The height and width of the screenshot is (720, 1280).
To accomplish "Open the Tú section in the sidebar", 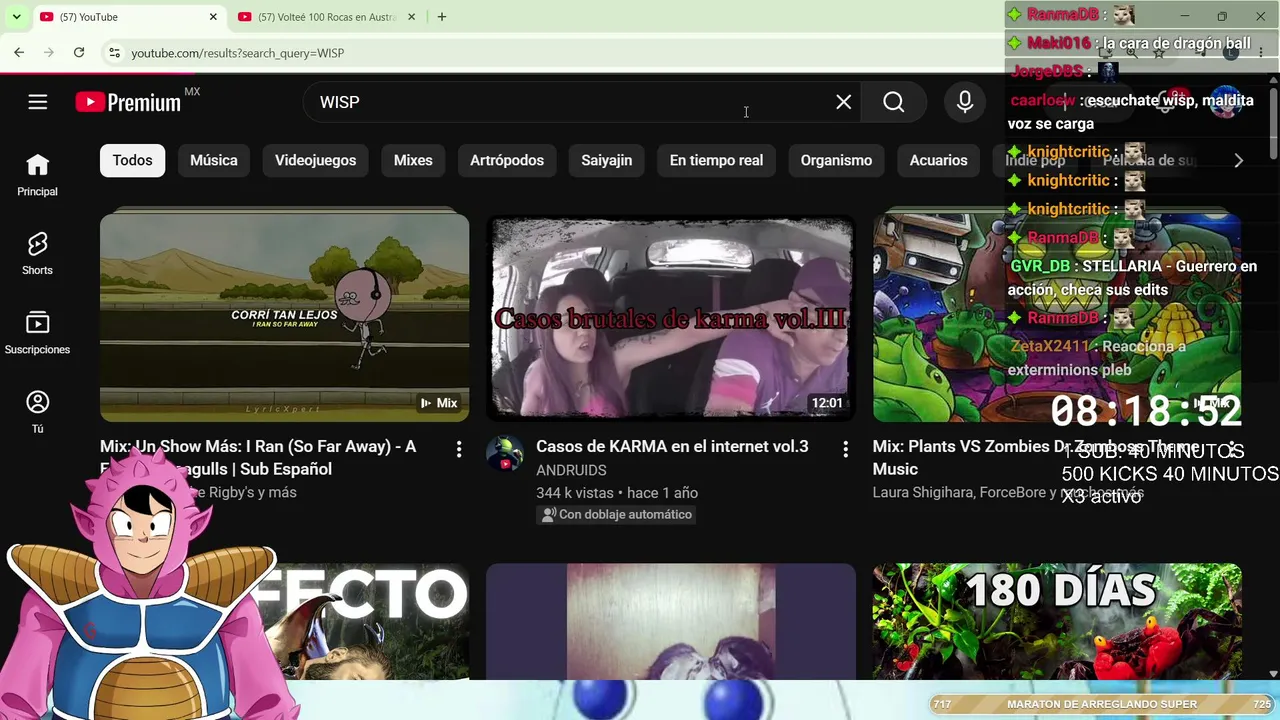I will pos(37,412).
